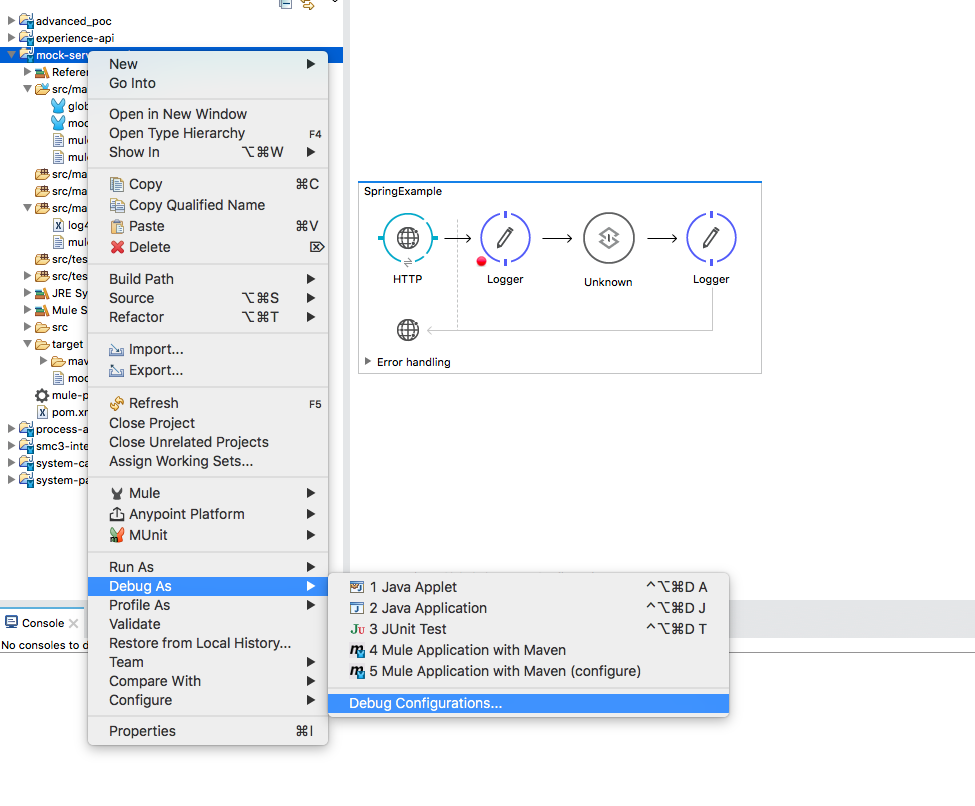
Task: Collapse the mock-service project tree
Action: (11, 55)
